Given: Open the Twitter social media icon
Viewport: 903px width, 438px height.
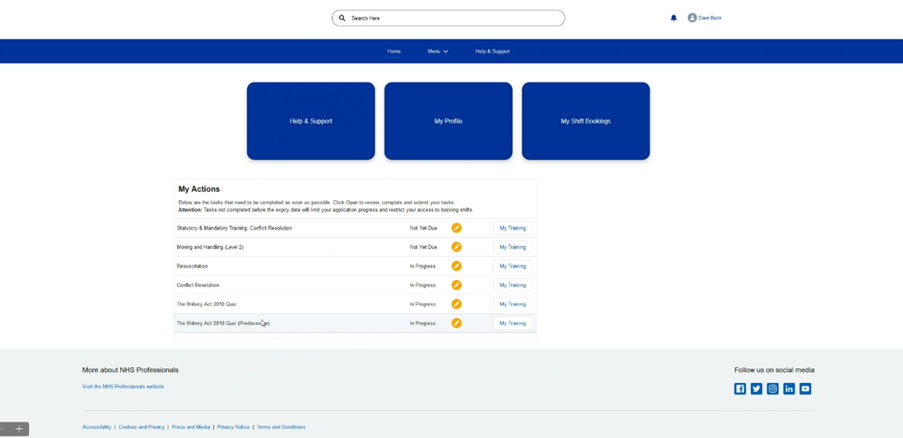Looking at the screenshot, I should (756, 389).
